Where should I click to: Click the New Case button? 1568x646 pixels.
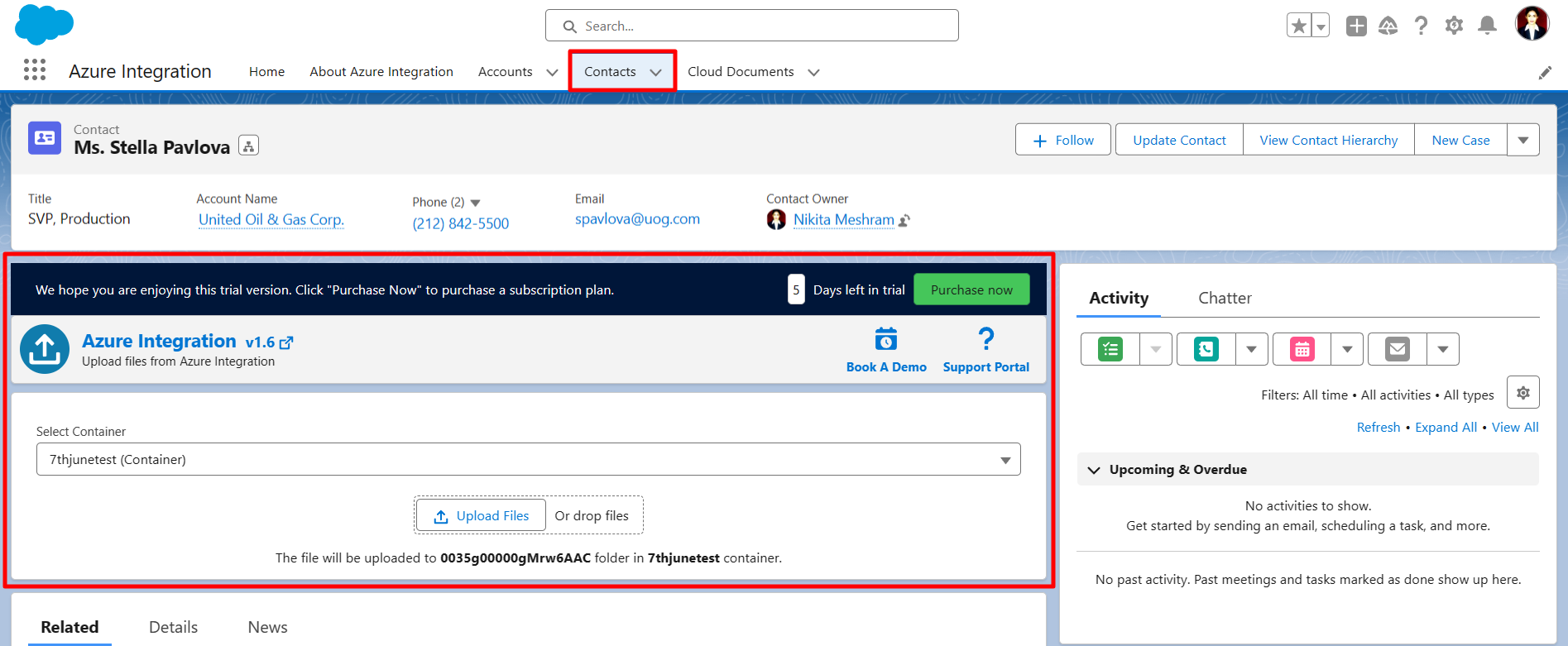pyautogui.click(x=1460, y=140)
